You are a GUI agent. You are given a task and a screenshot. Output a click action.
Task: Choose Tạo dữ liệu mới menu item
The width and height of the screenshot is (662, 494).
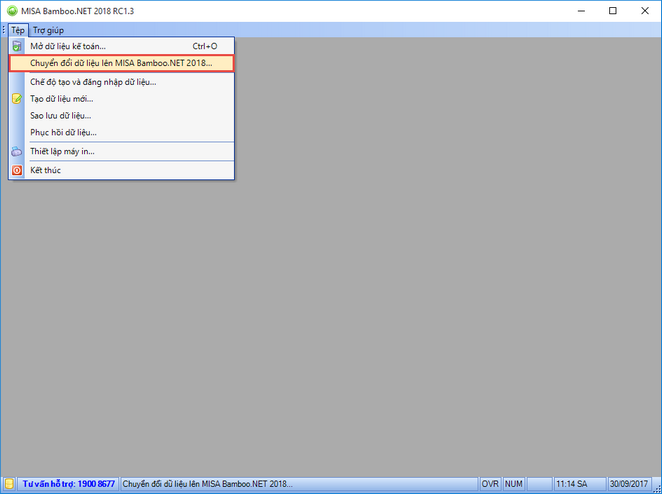click(x=122, y=99)
